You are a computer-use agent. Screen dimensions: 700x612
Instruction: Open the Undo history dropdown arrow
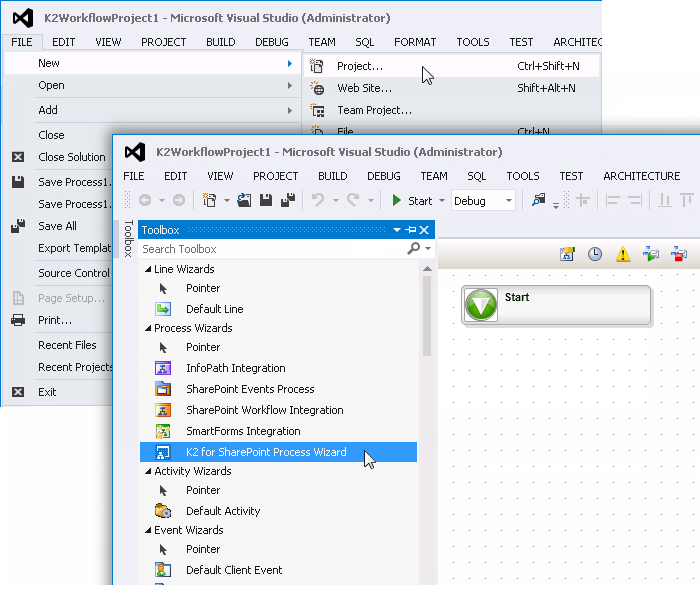click(336, 200)
